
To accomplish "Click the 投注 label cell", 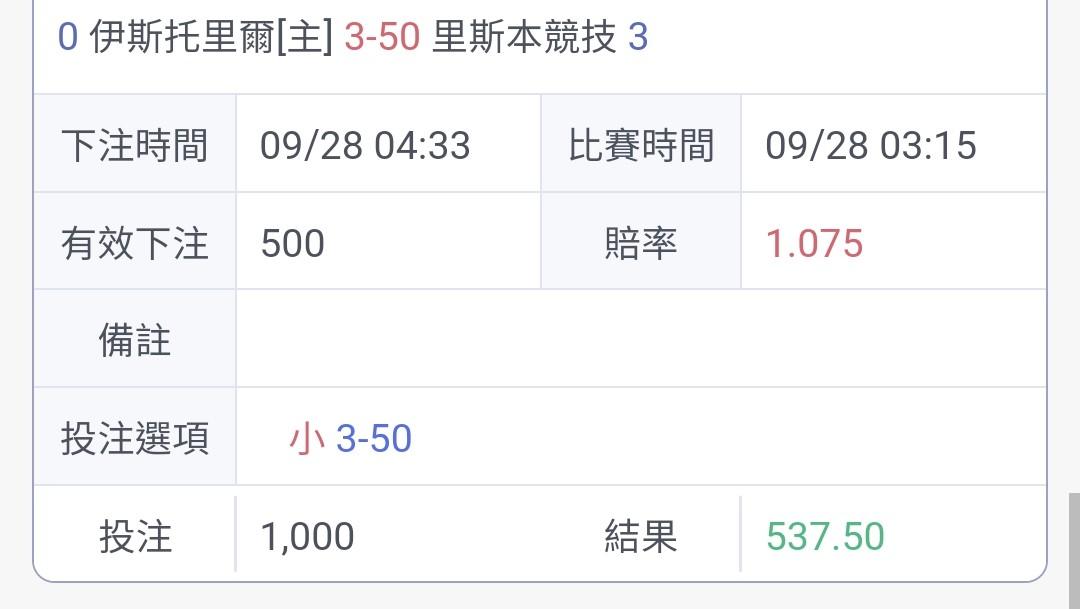I will click(x=134, y=535).
